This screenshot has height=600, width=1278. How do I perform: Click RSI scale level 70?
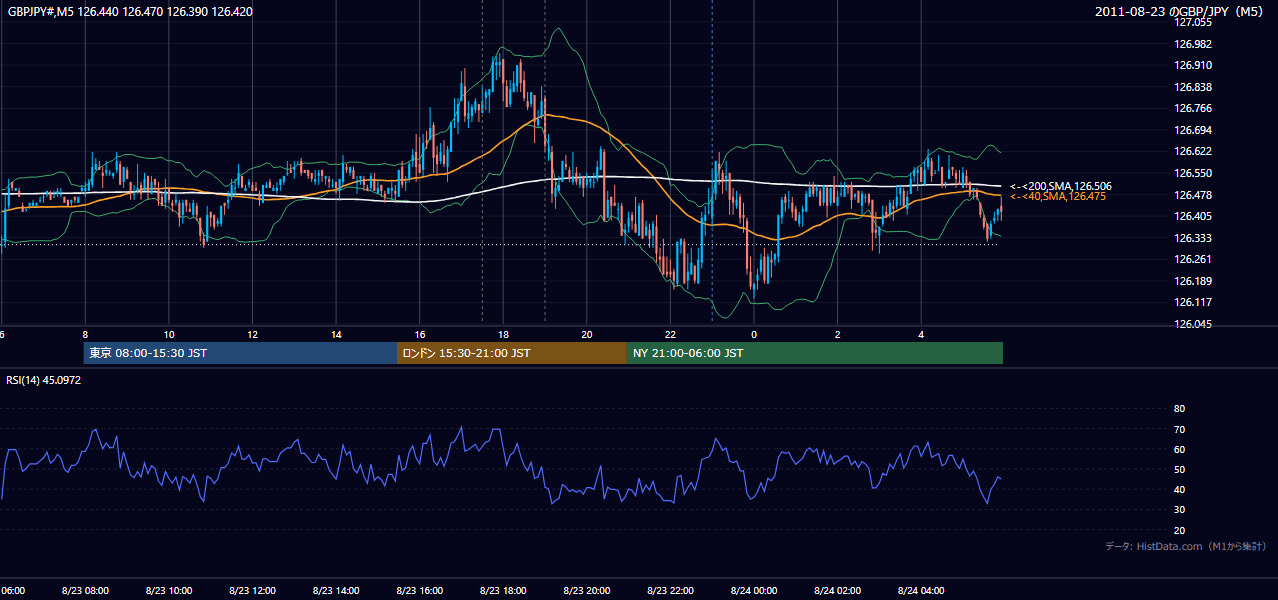1179,429
